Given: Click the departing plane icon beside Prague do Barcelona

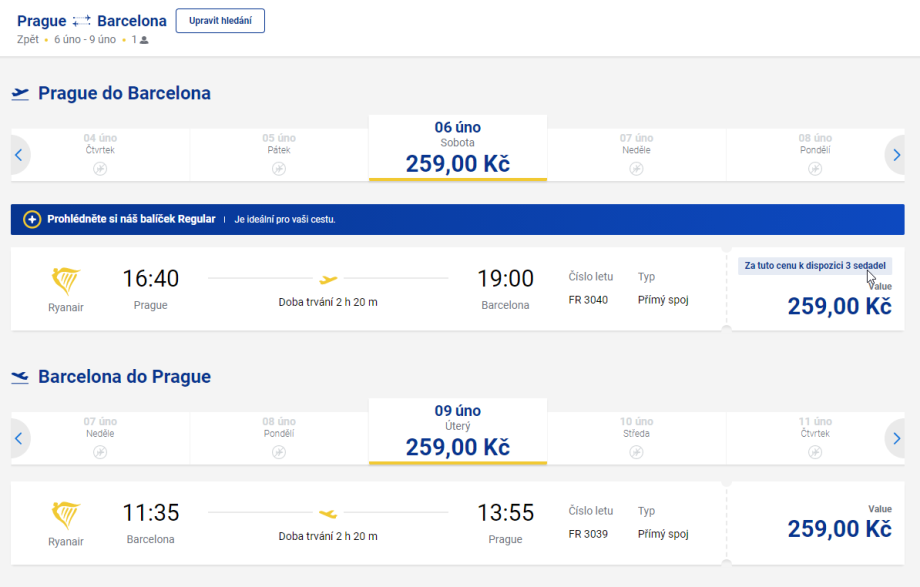Looking at the screenshot, I should 20,94.
